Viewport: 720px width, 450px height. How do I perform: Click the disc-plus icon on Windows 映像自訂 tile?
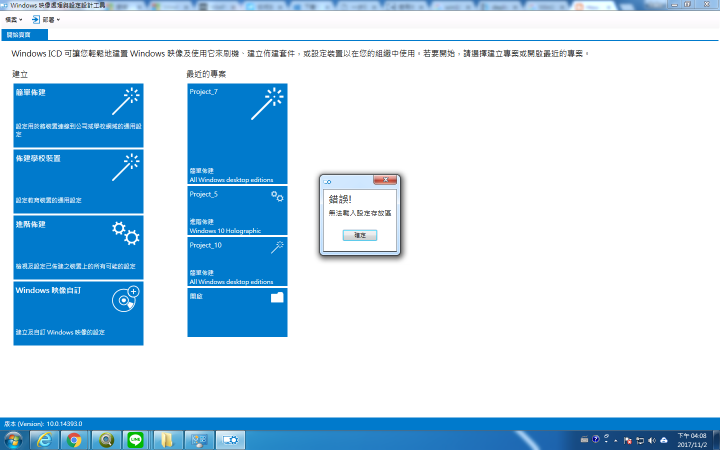(126, 299)
